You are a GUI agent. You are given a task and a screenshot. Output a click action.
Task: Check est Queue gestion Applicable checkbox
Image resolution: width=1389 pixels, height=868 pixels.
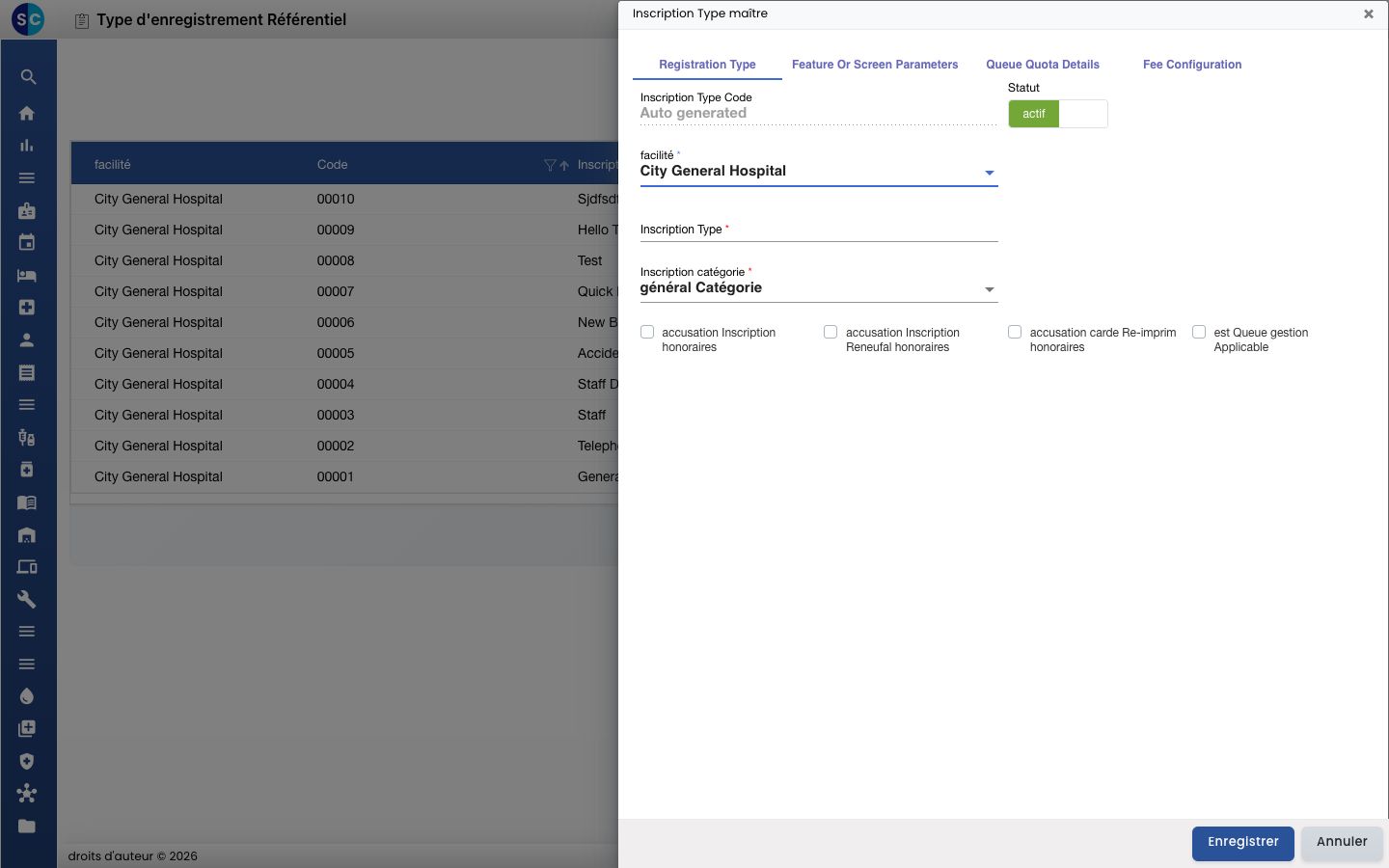click(1199, 332)
